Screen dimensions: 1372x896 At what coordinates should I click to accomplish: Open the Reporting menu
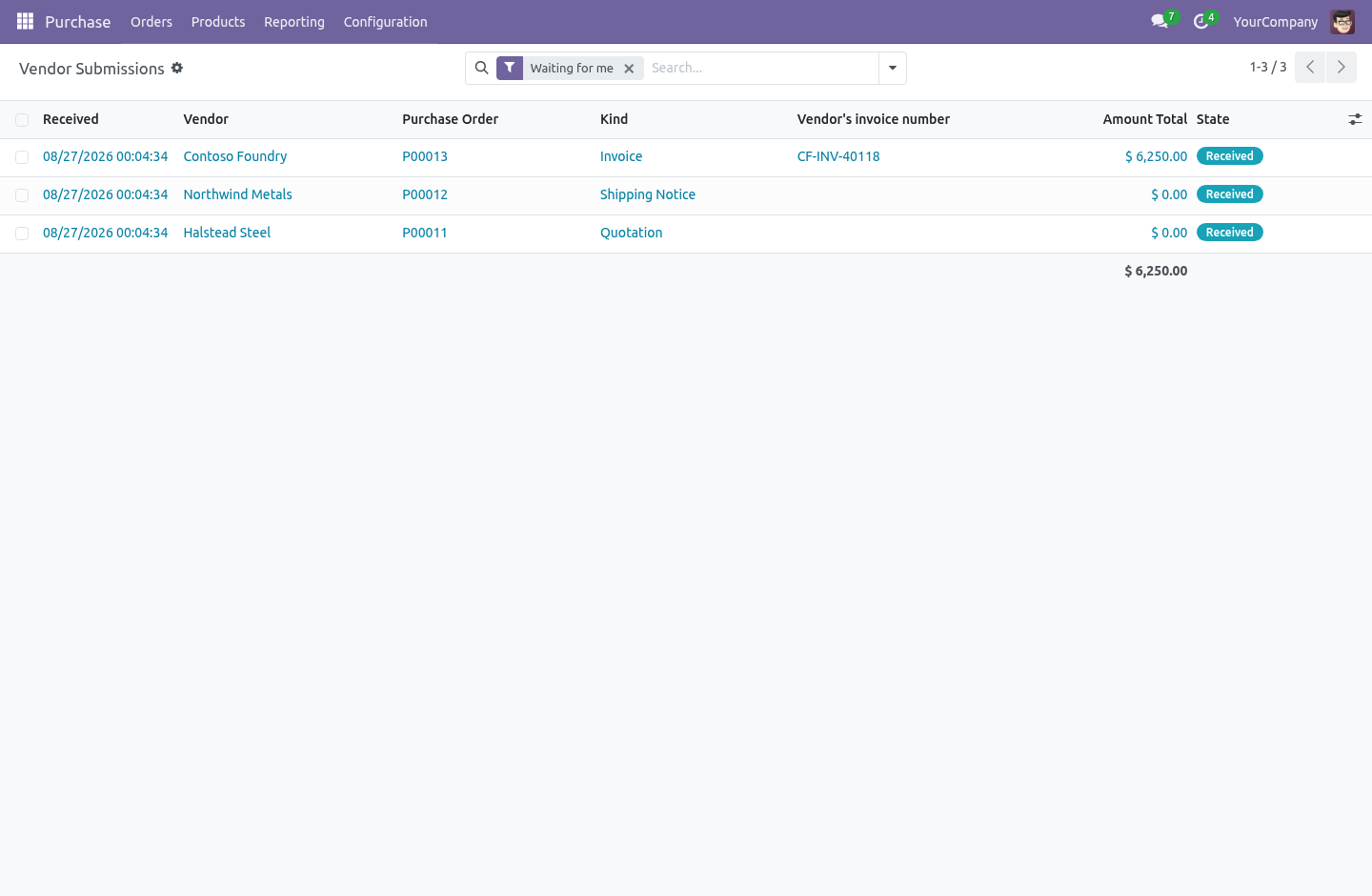click(294, 21)
